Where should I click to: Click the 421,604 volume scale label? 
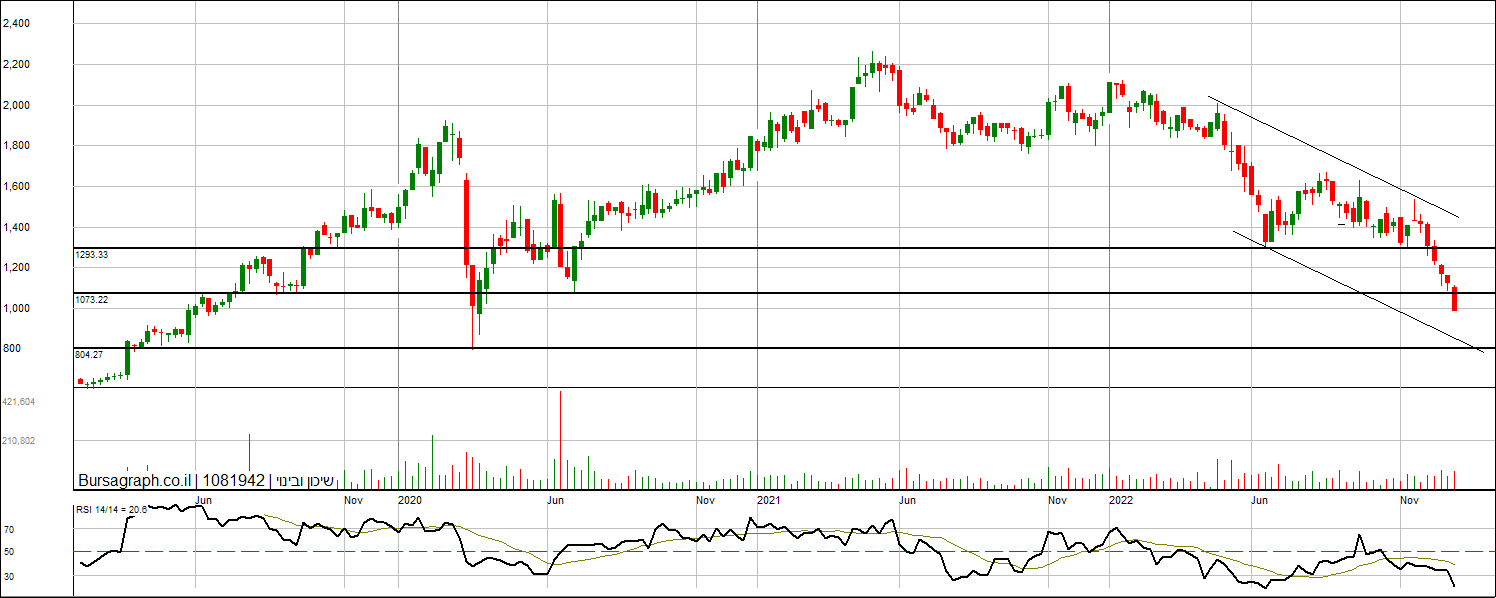pyautogui.click(x=20, y=401)
